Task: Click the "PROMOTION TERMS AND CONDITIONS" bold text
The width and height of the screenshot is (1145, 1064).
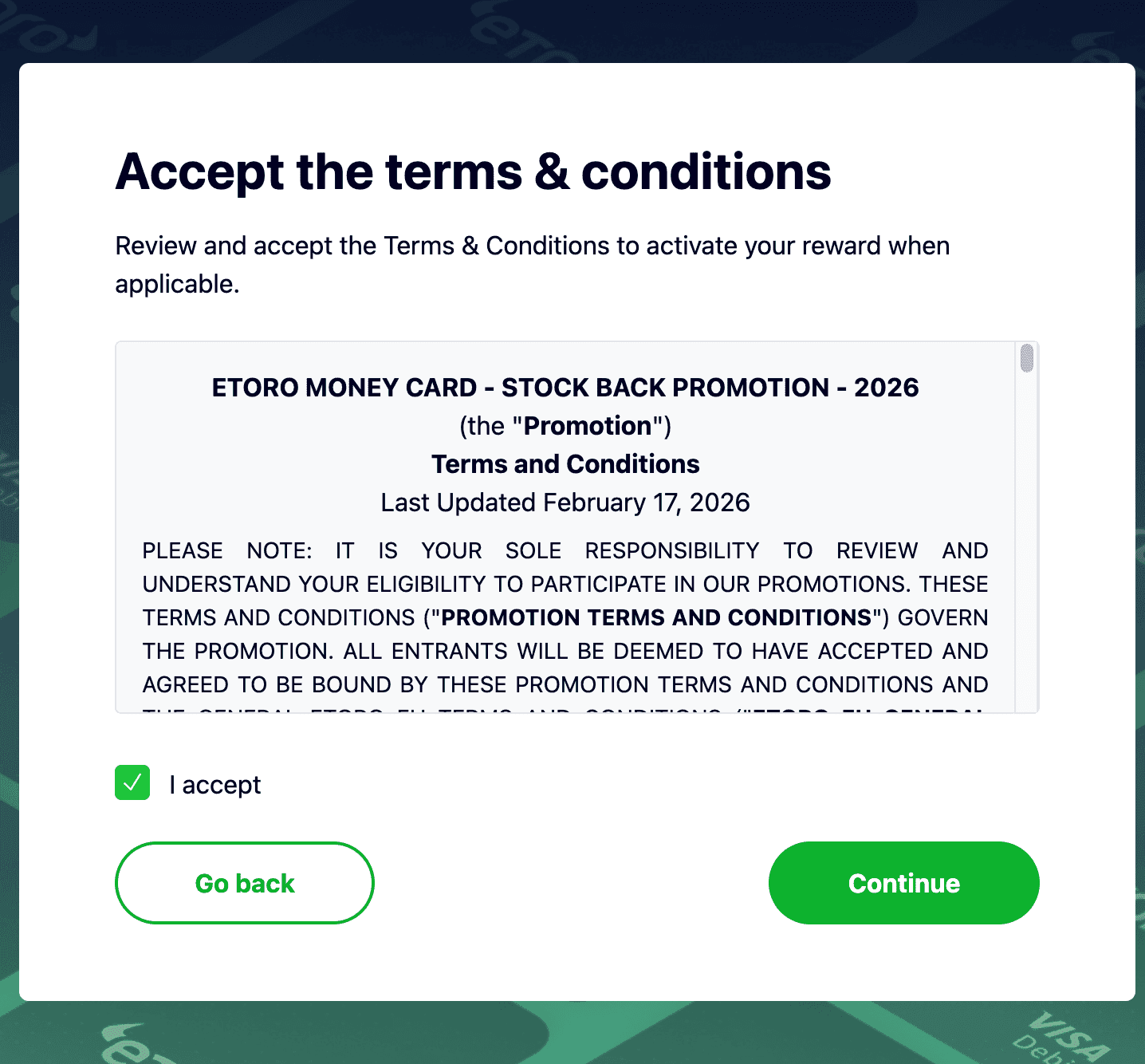Action: [x=655, y=617]
